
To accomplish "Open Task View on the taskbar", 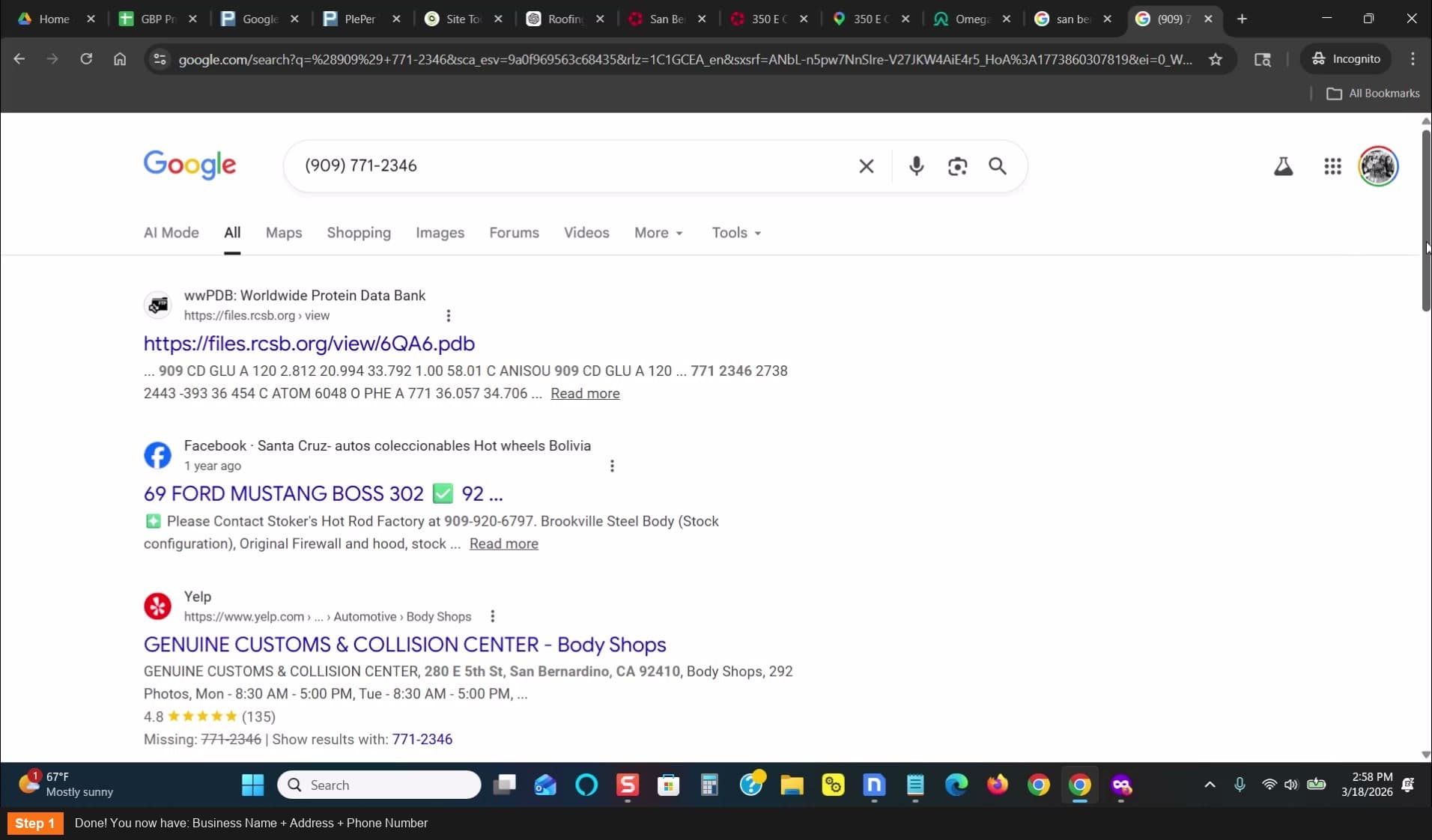I will (x=505, y=785).
